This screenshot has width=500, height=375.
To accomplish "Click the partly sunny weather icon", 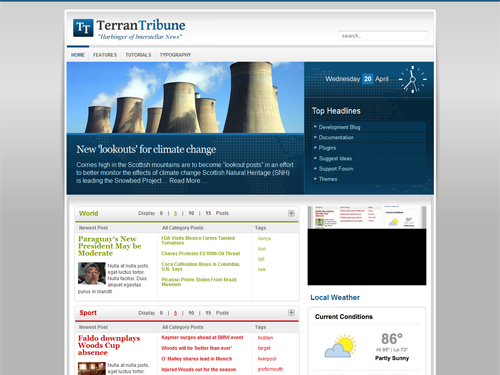I will 340,346.
